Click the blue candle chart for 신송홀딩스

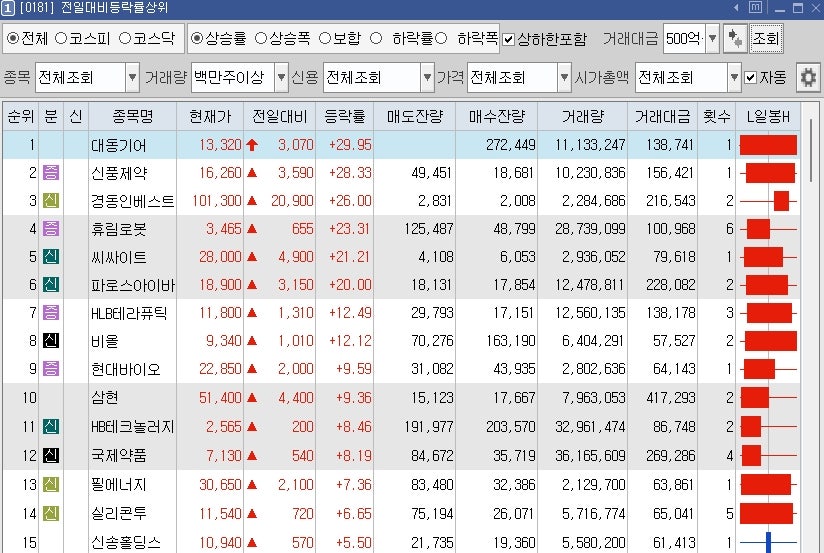point(768,542)
